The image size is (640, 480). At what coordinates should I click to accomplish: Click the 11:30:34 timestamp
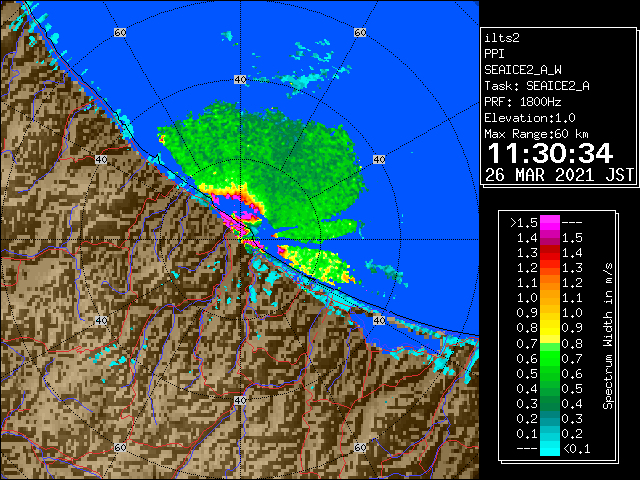(550, 153)
